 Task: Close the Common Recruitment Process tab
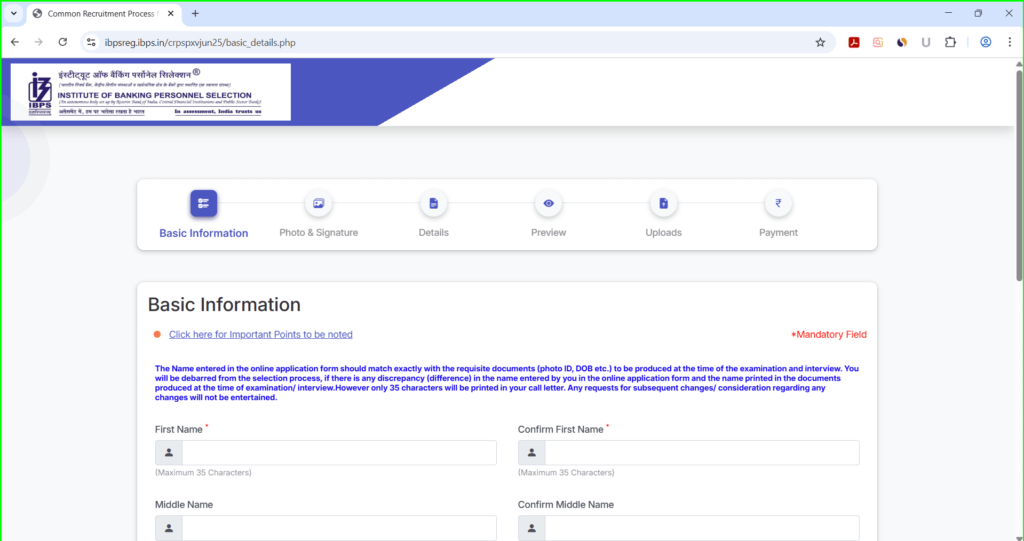point(171,13)
